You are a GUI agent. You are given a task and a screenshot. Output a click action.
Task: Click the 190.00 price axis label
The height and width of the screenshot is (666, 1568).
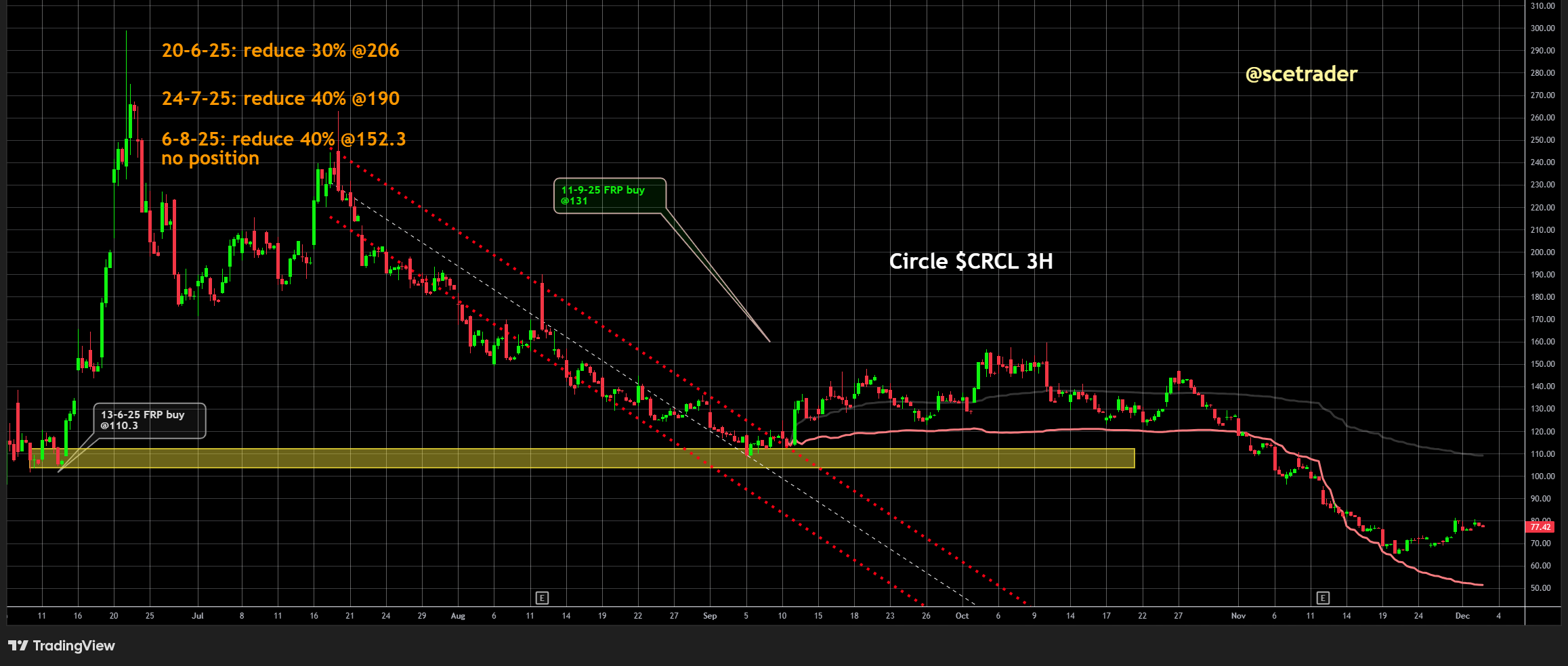coord(1542,275)
